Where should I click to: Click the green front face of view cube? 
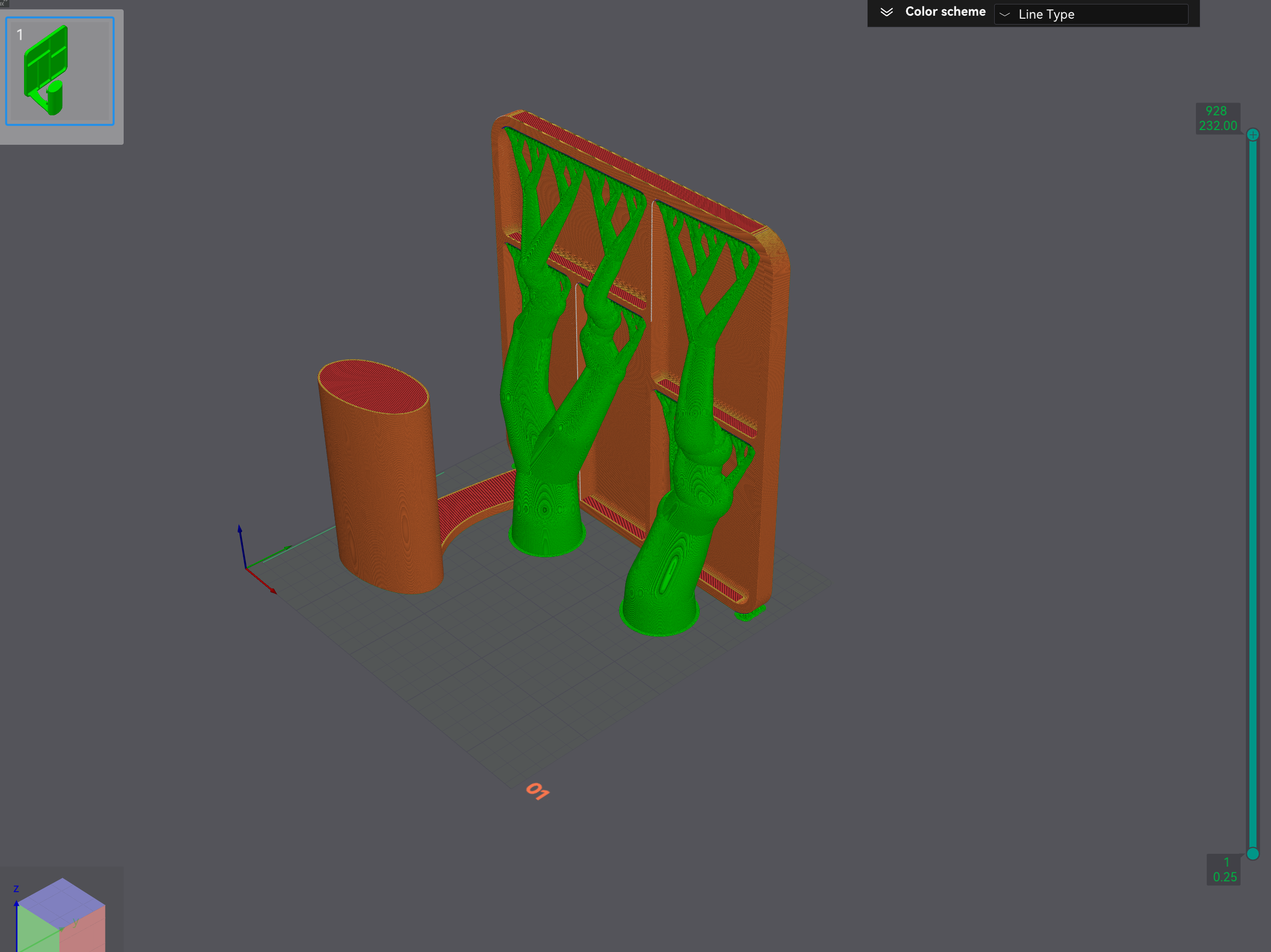pyautogui.click(x=38, y=931)
